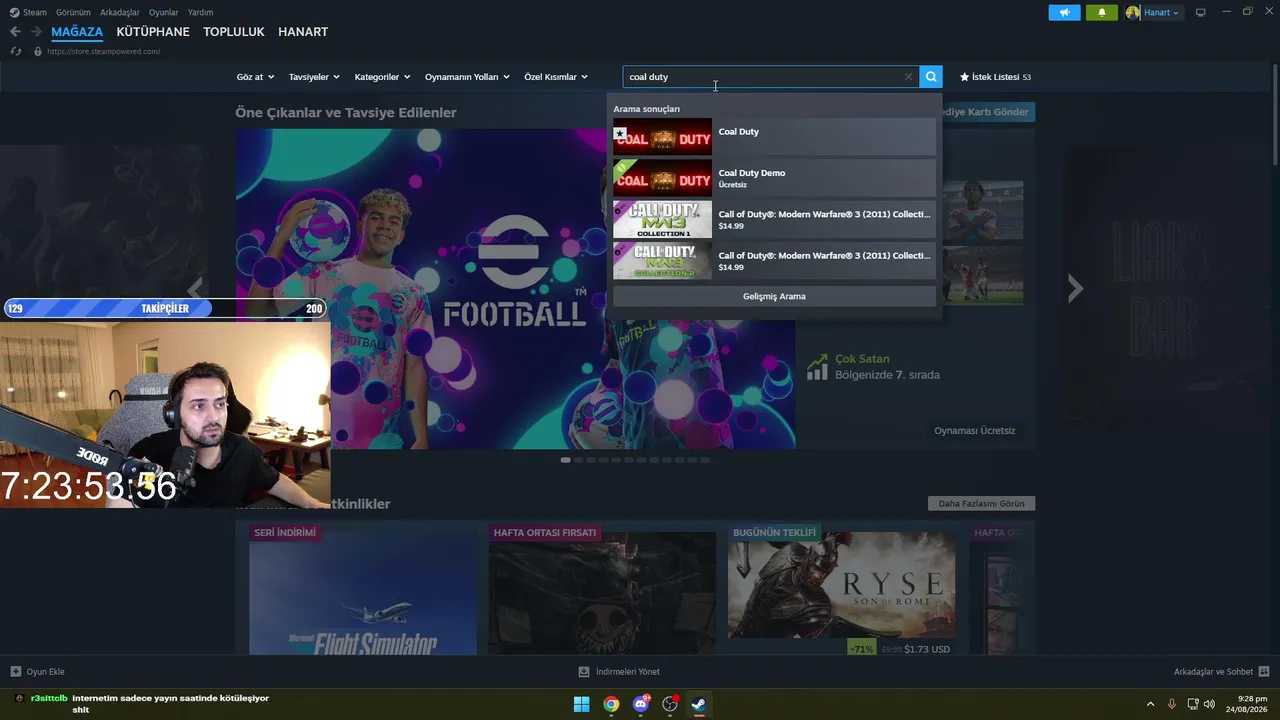Image resolution: width=1280 pixels, height=720 pixels.
Task: Click the magnifier search button
Action: click(931, 77)
